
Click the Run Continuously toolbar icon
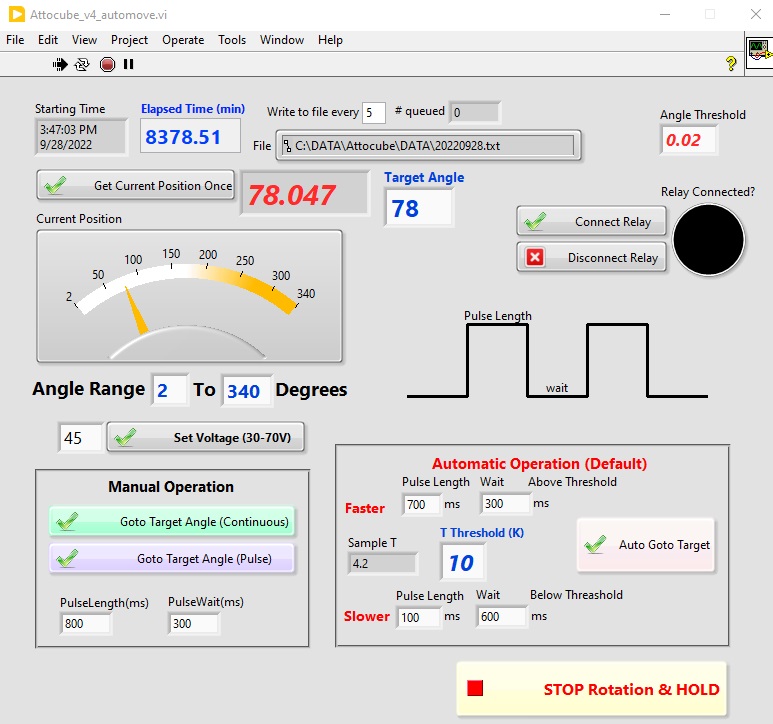(x=82, y=64)
